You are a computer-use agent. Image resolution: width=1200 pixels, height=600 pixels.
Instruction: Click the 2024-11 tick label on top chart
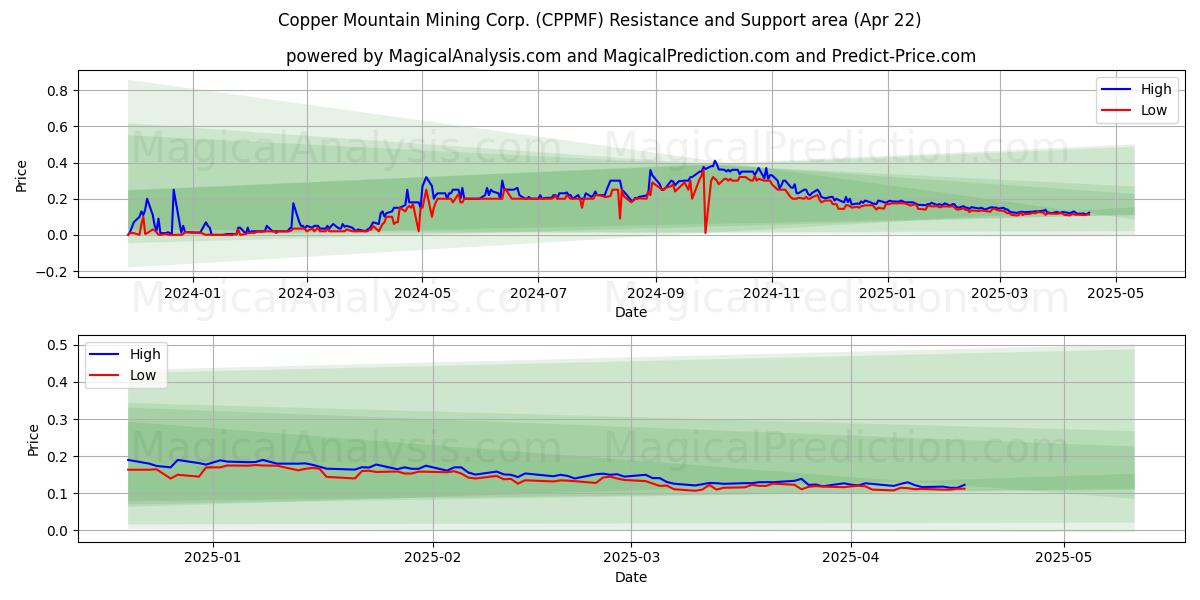[772, 293]
